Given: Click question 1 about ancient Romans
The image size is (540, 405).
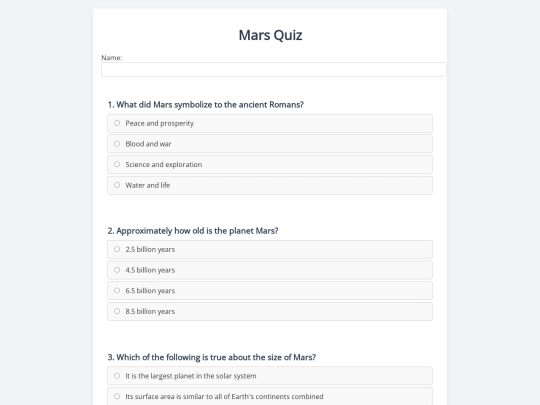Looking at the screenshot, I should point(206,105).
